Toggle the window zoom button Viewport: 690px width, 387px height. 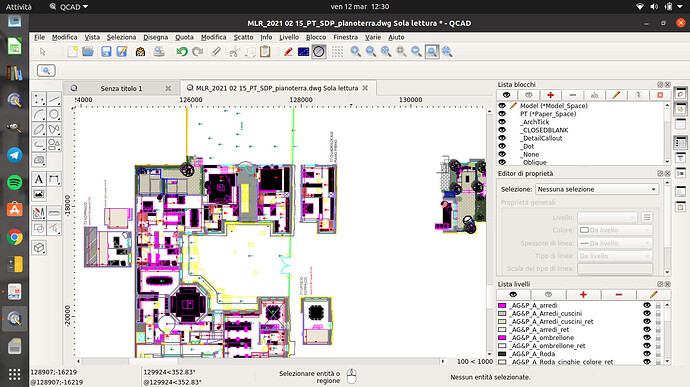click(x=432, y=52)
